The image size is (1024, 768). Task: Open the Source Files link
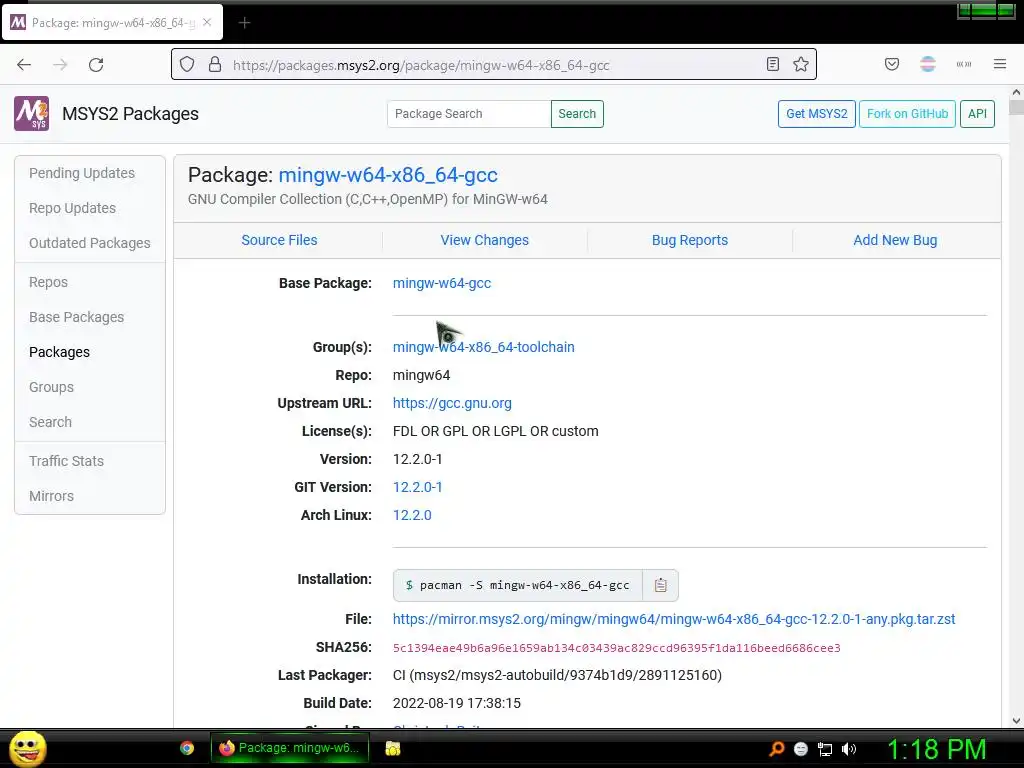(x=280, y=240)
